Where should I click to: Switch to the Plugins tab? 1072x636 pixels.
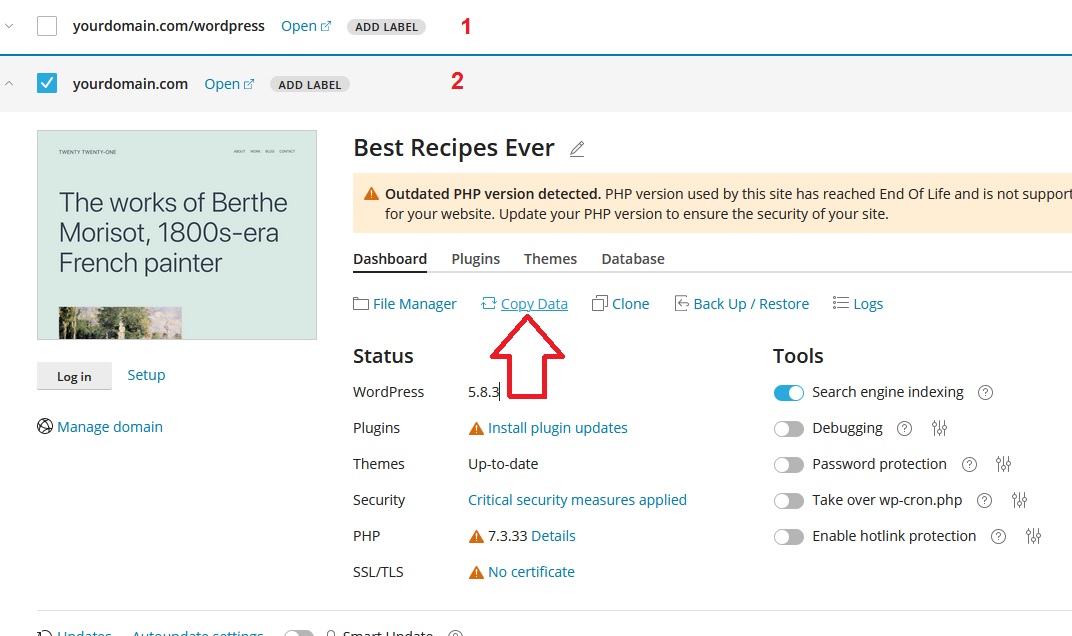pyautogui.click(x=475, y=259)
